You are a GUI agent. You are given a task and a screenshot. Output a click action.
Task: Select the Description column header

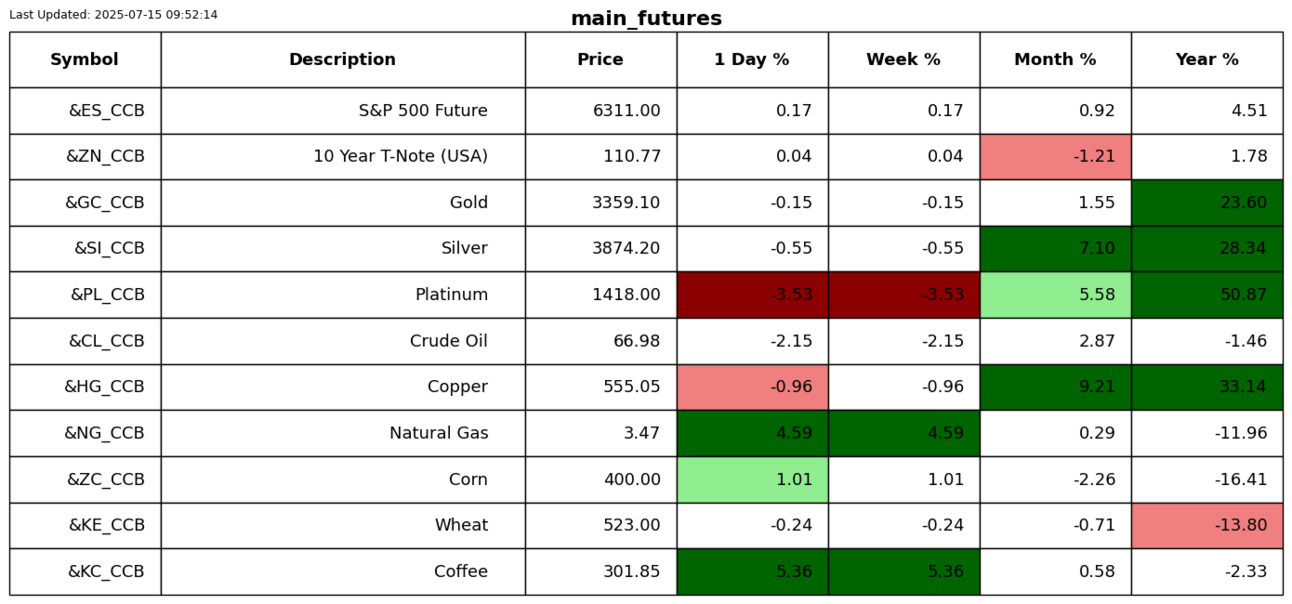click(x=343, y=60)
